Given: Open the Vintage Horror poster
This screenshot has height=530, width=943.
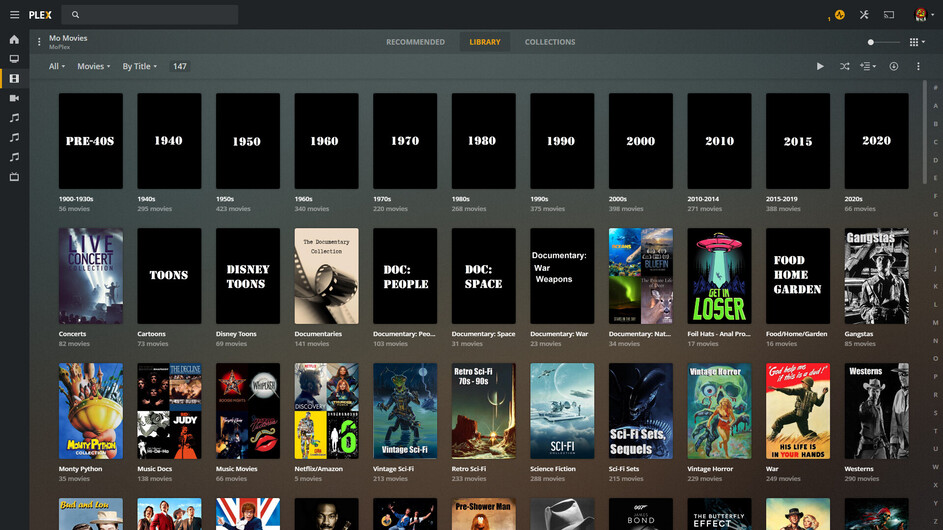Looking at the screenshot, I should click(719, 411).
